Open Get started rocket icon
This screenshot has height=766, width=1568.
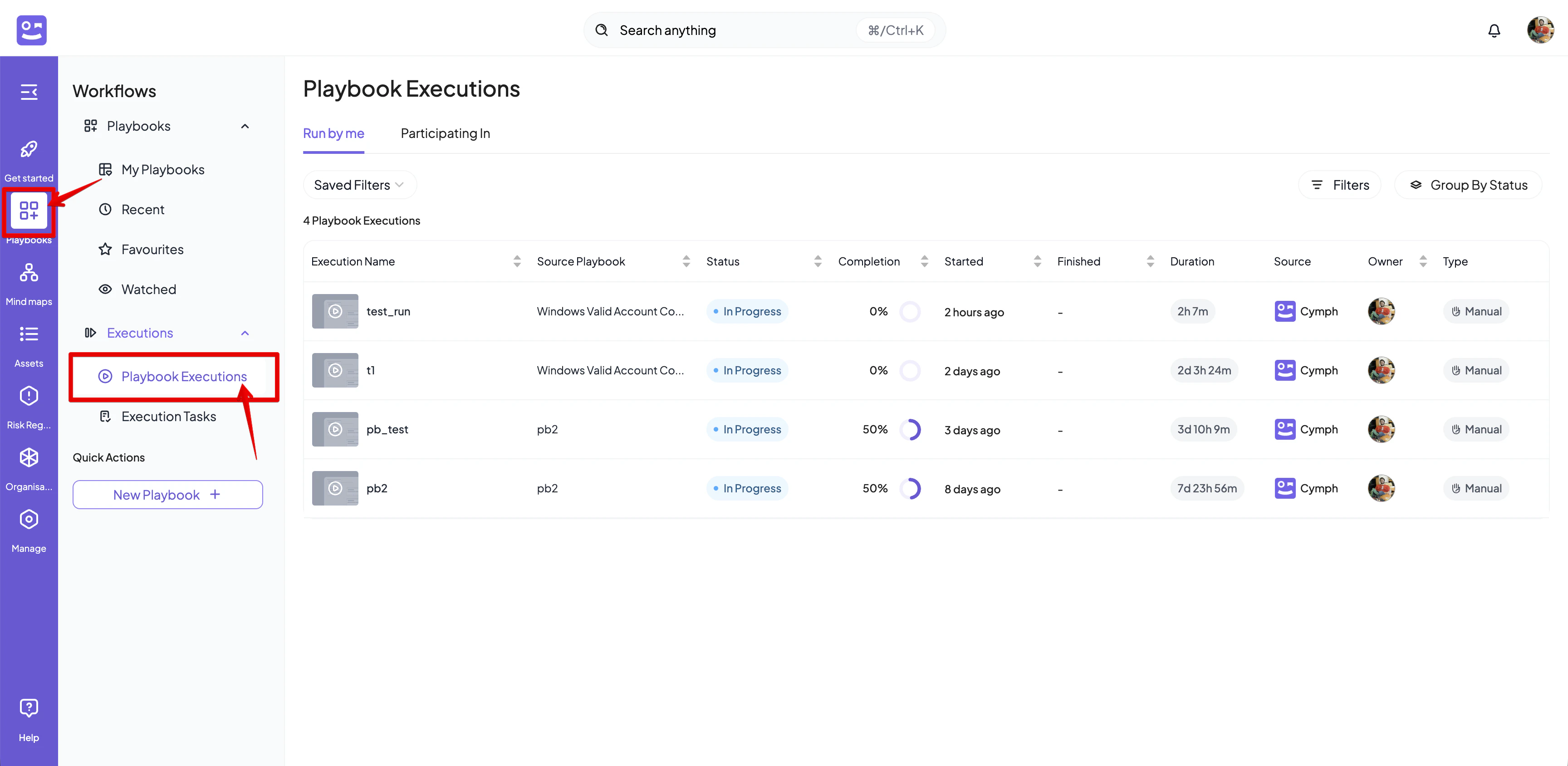29,150
